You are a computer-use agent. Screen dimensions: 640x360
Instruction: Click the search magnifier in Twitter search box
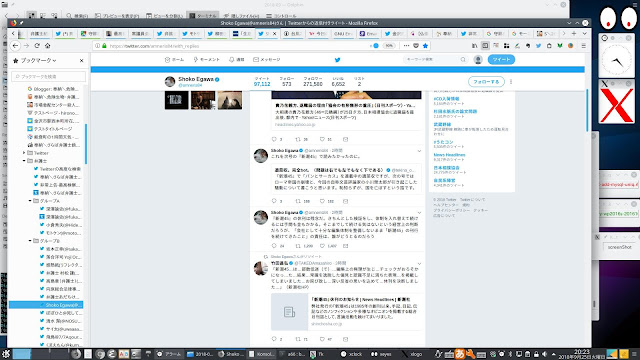point(463,60)
